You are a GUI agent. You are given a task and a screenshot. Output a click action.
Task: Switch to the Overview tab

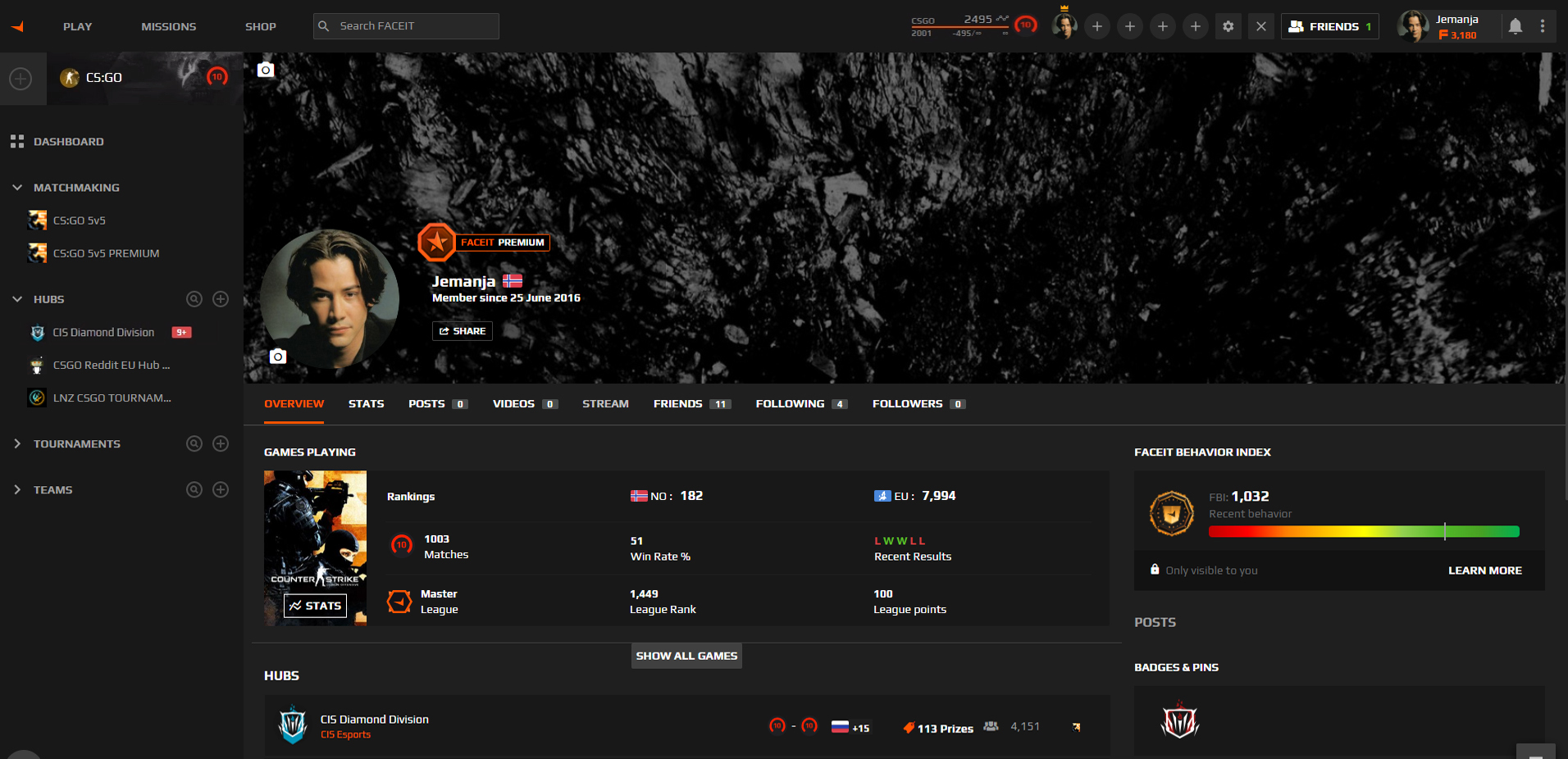click(x=294, y=404)
